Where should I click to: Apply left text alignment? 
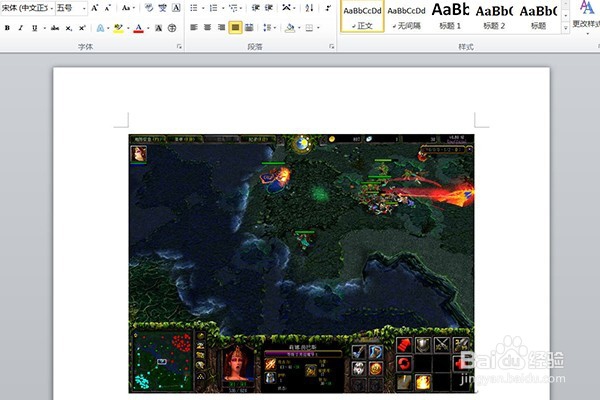coord(194,28)
